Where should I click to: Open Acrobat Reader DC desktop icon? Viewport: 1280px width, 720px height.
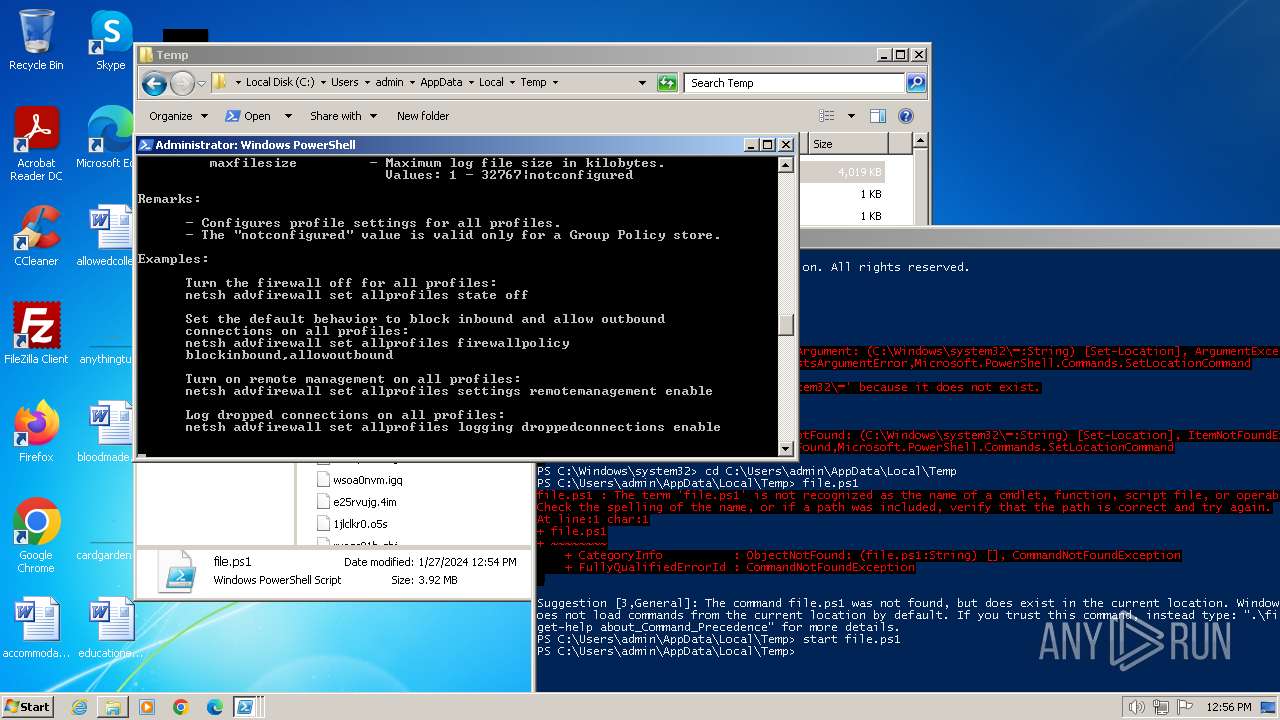(36, 144)
